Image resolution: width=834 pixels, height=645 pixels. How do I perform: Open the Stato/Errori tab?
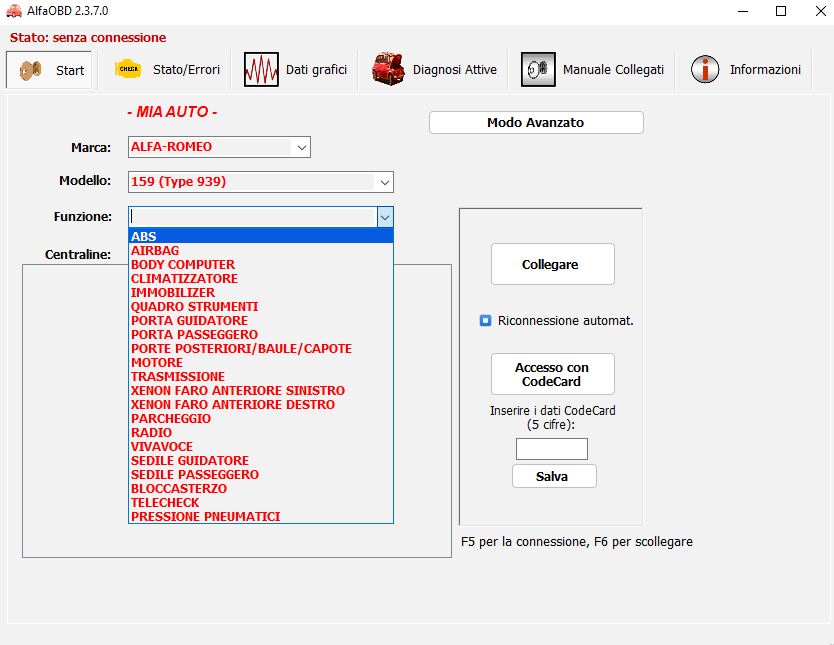[x=167, y=70]
